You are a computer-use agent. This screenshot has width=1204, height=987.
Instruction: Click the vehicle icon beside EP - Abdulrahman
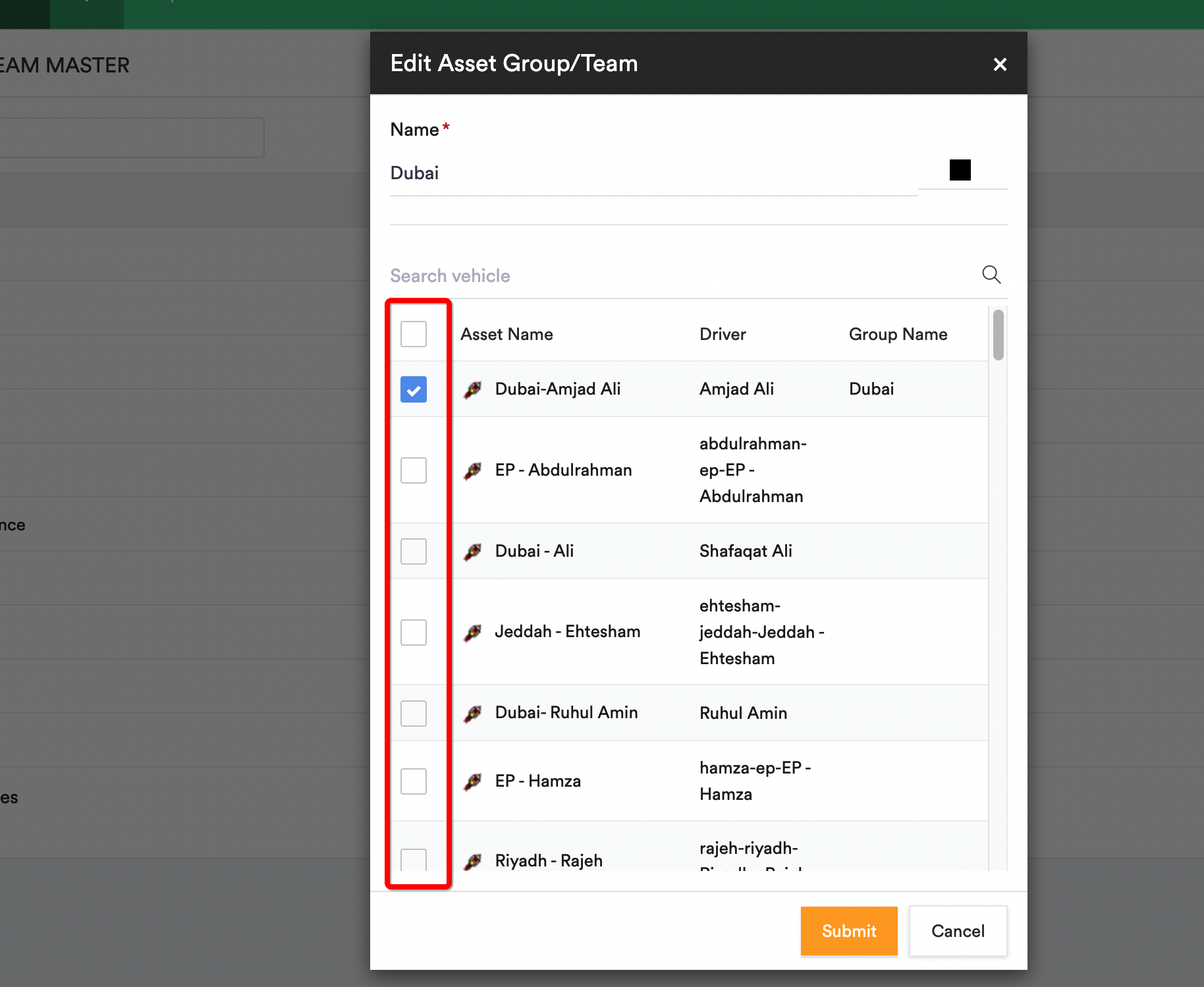coord(473,470)
